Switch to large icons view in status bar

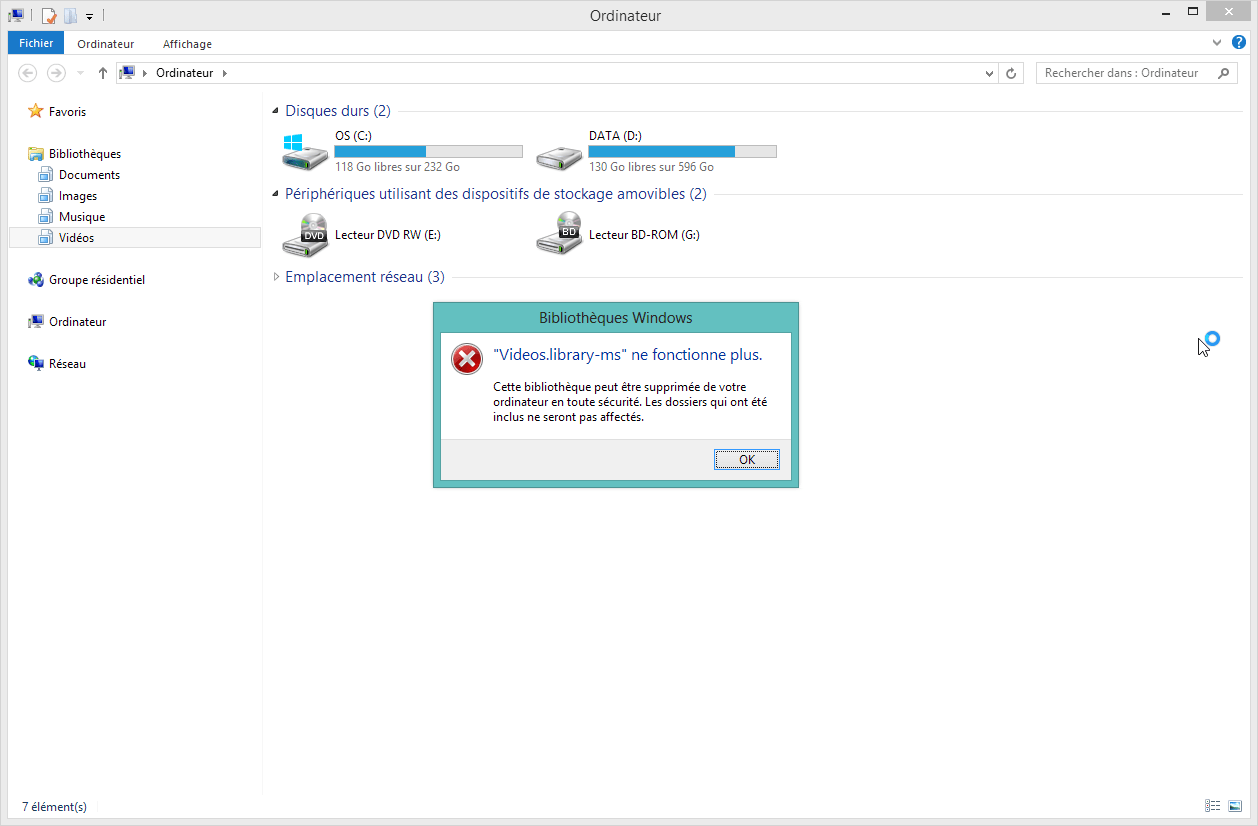pos(1235,806)
